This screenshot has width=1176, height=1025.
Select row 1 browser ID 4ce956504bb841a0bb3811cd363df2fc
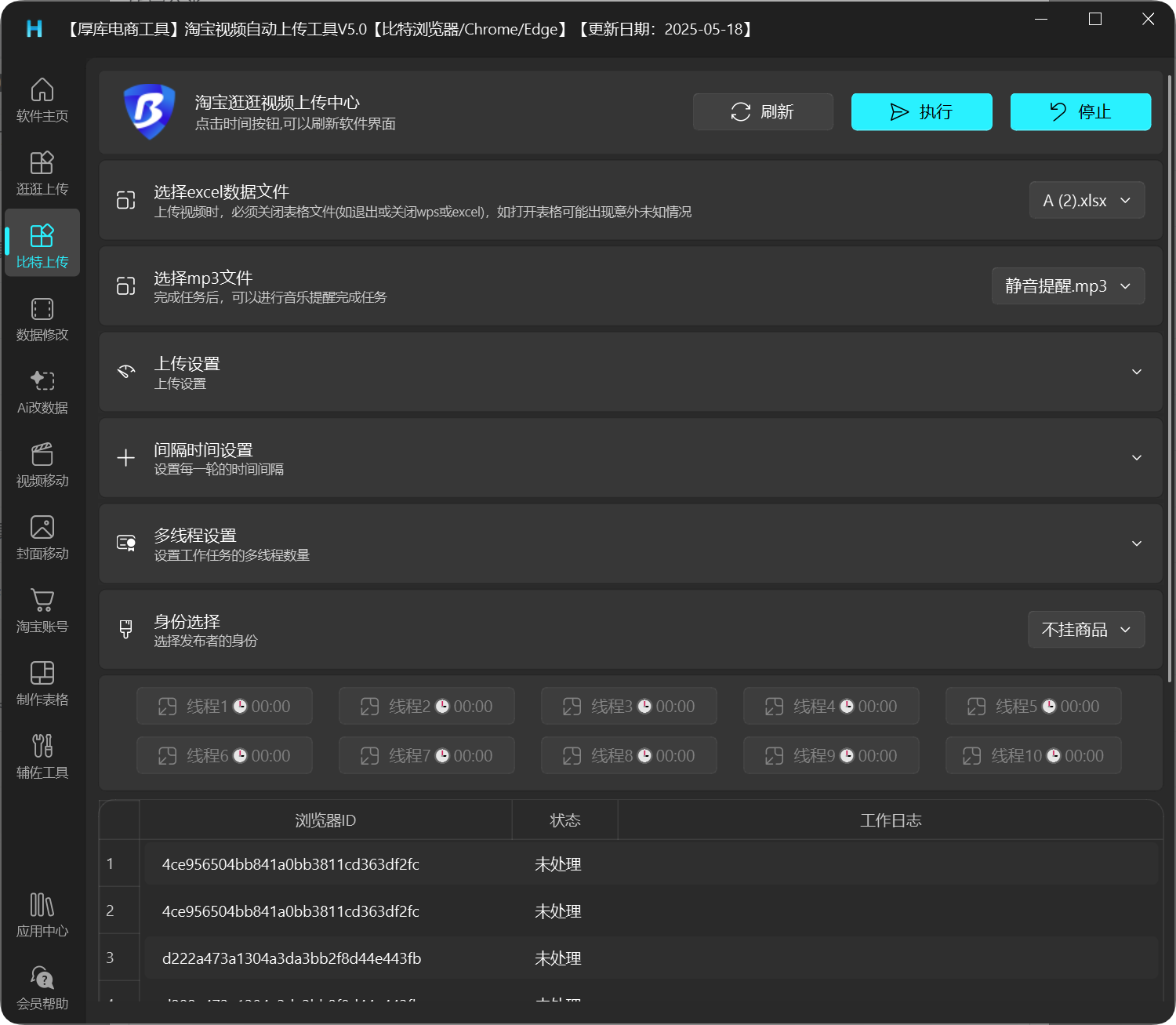[x=291, y=863]
